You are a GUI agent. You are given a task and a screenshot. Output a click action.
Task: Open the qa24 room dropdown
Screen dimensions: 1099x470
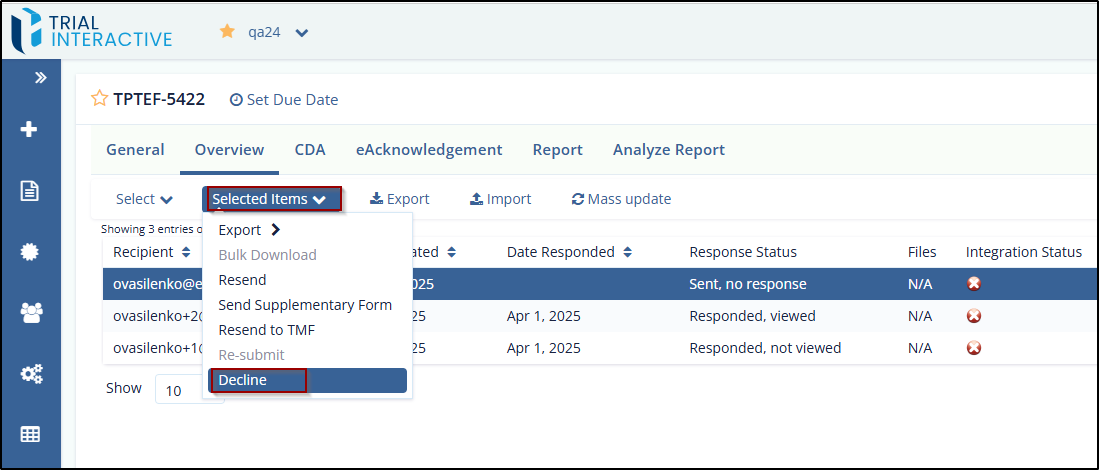[301, 33]
